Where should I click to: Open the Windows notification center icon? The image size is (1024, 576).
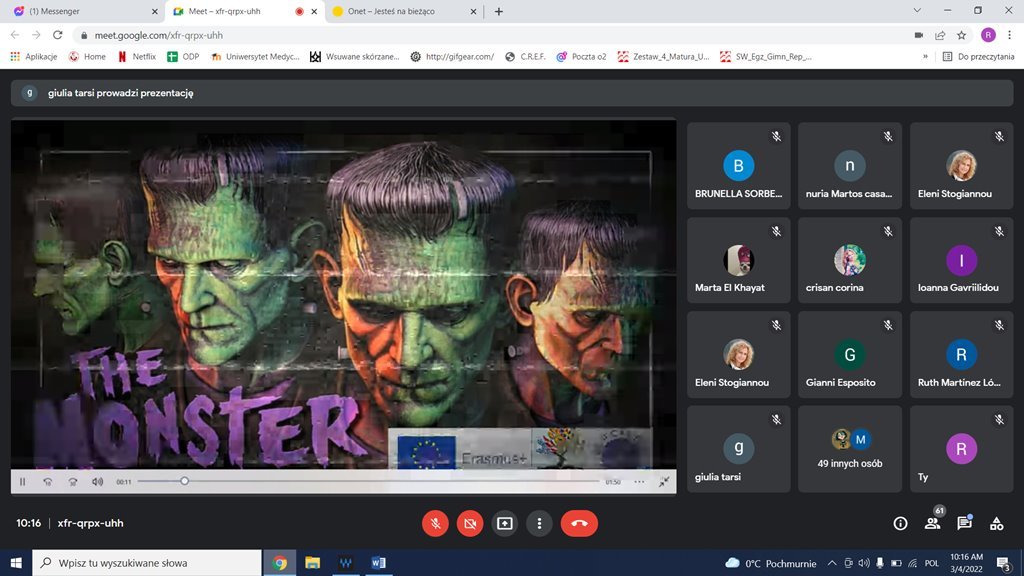tap(1004, 563)
